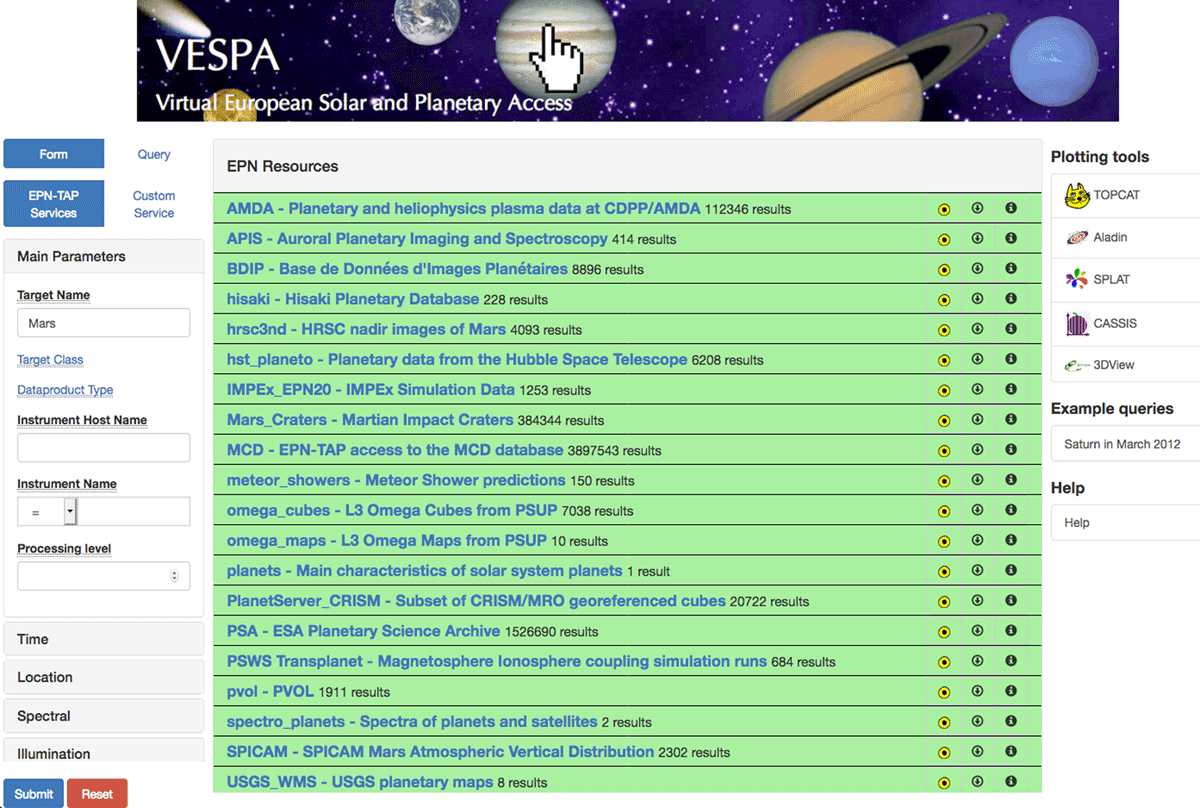Open the omega_cubes resource link
Screen dimensions: 1200x808
click(392, 510)
